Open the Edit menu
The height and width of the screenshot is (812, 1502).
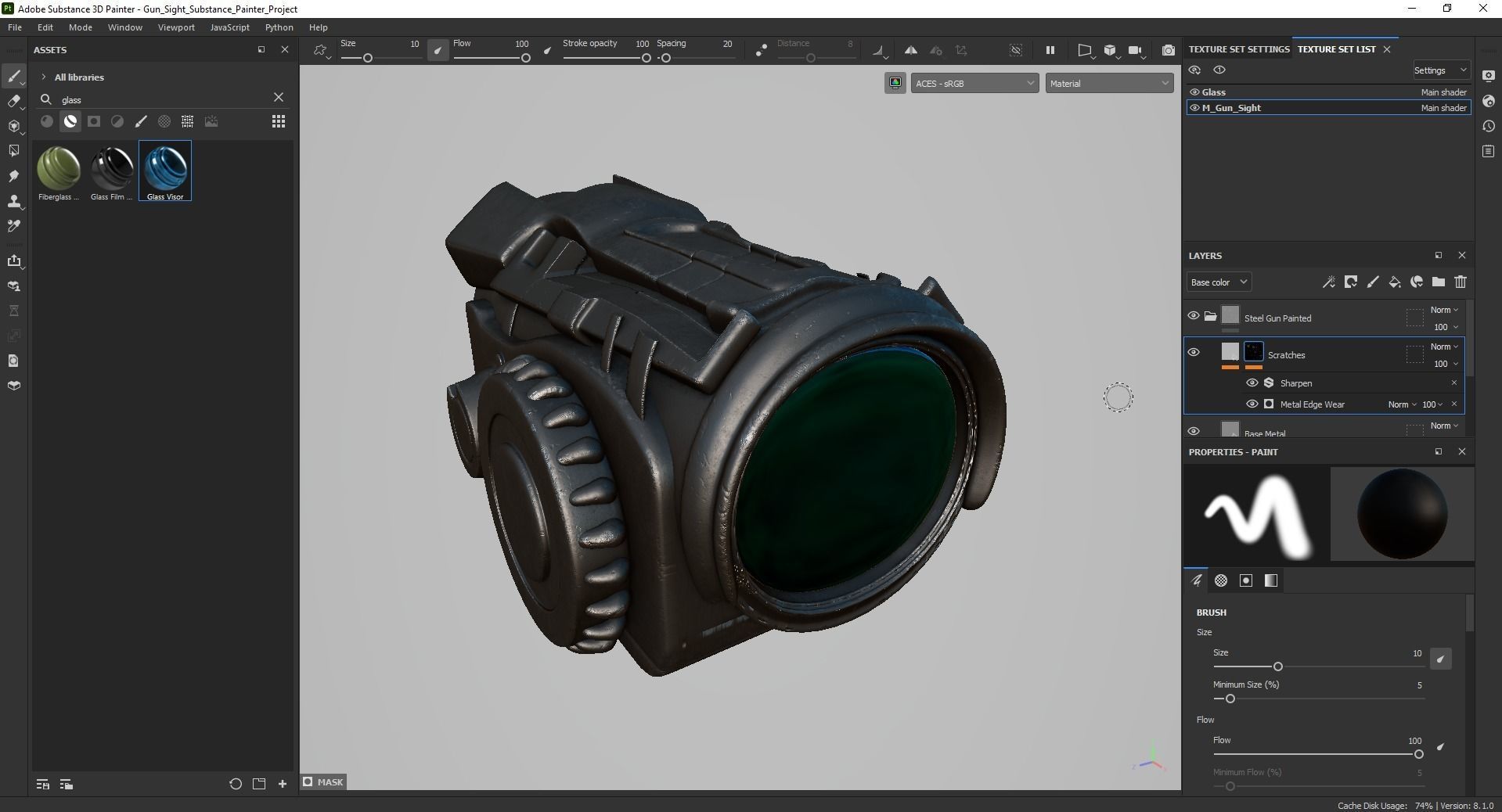pyautogui.click(x=45, y=27)
